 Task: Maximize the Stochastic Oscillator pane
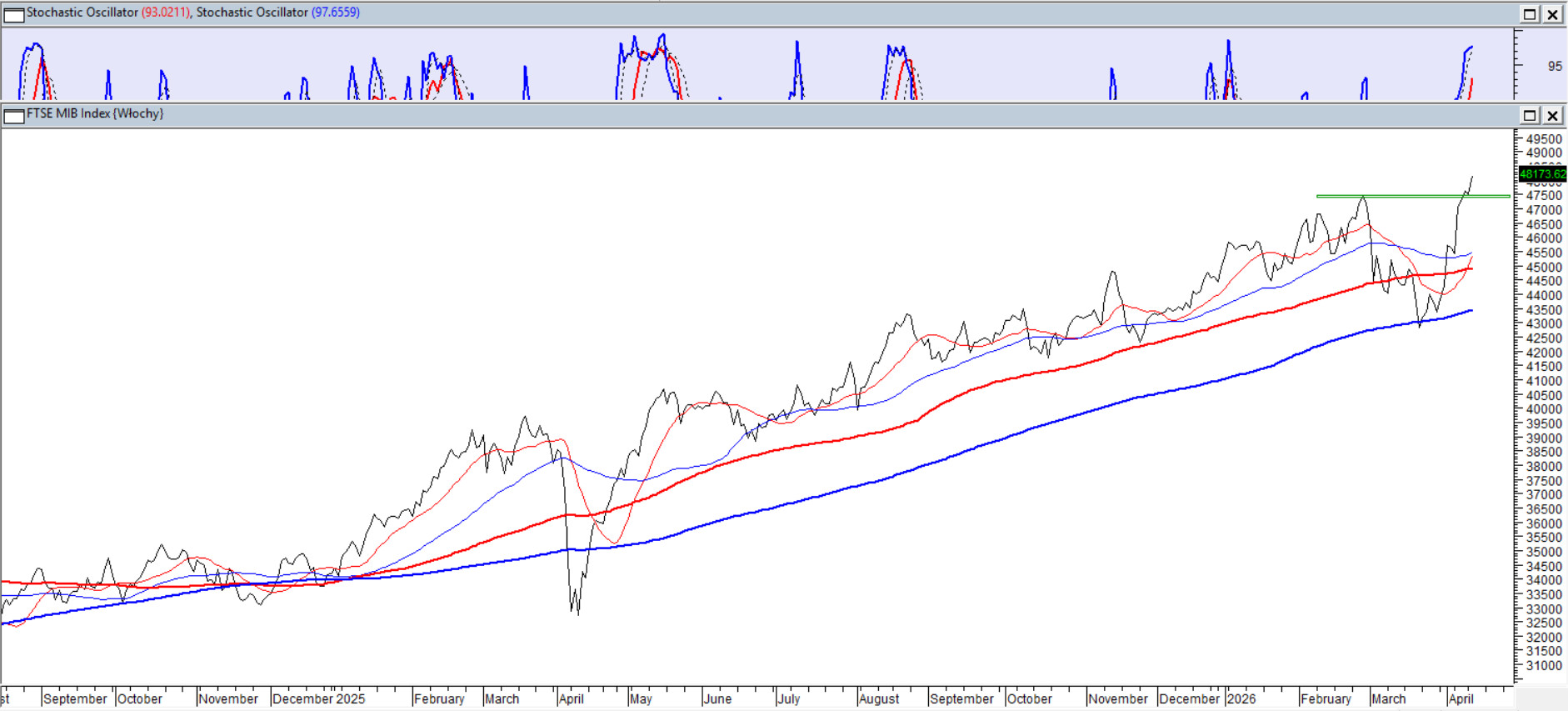tap(1530, 14)
